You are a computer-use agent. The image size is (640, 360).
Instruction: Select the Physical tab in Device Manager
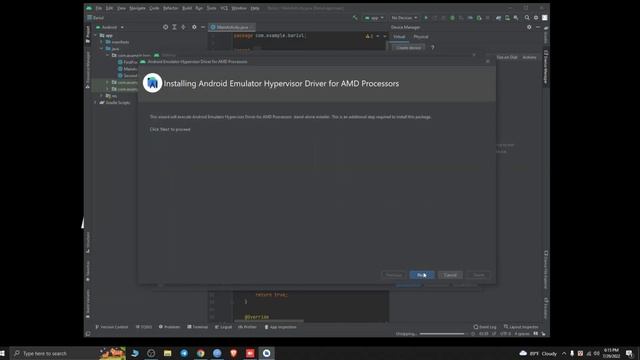click(x=421, y=37)
